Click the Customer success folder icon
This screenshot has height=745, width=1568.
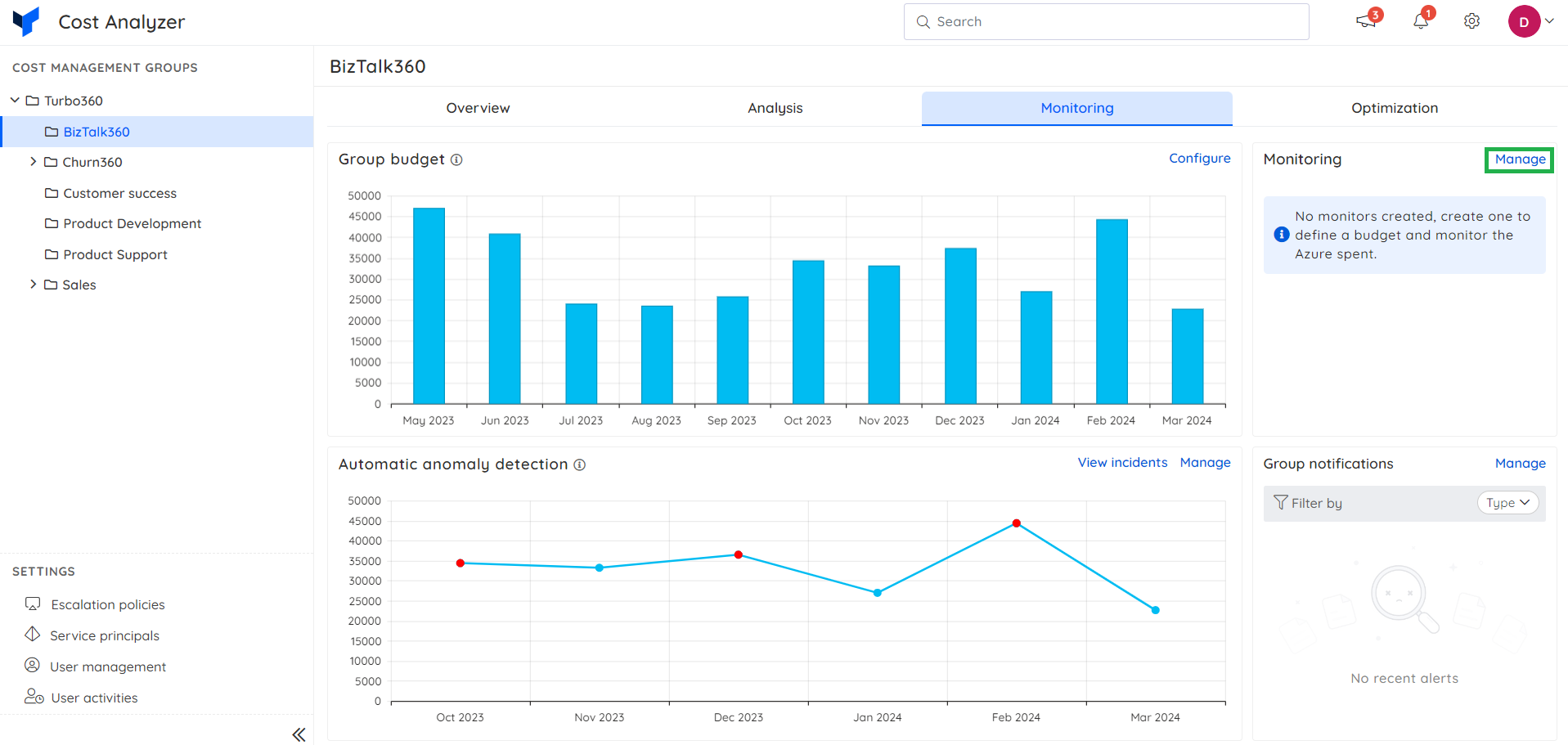pos(52,193)
